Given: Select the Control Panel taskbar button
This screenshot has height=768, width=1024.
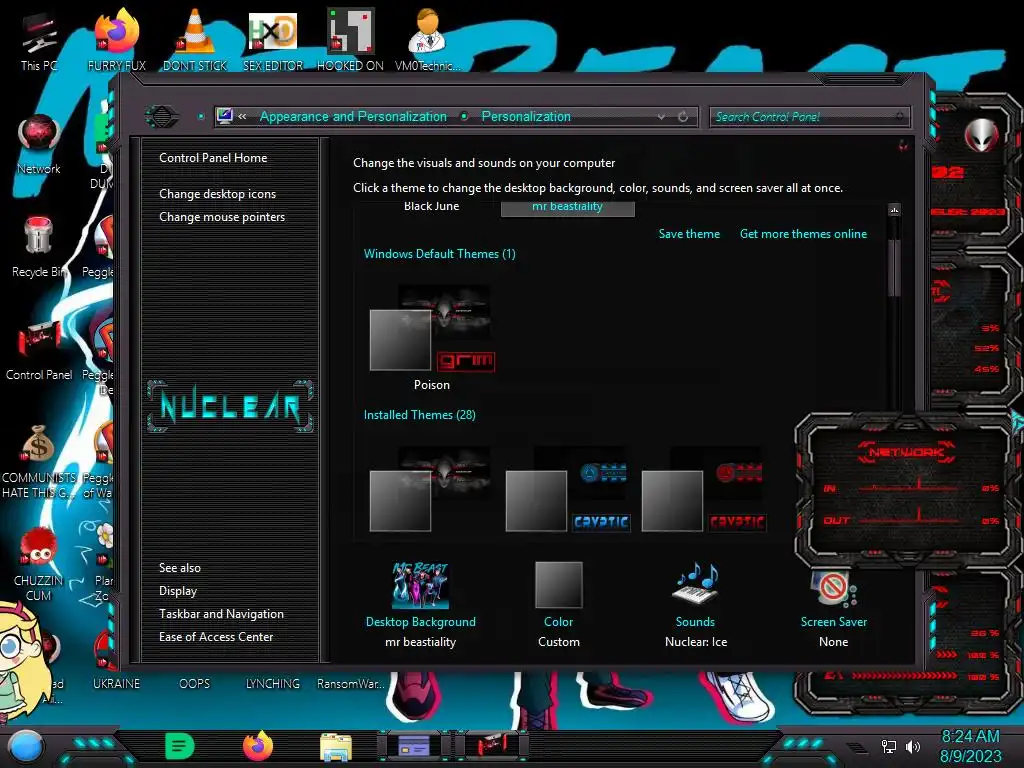Looking at the screenshot, I should coord(492,746).
